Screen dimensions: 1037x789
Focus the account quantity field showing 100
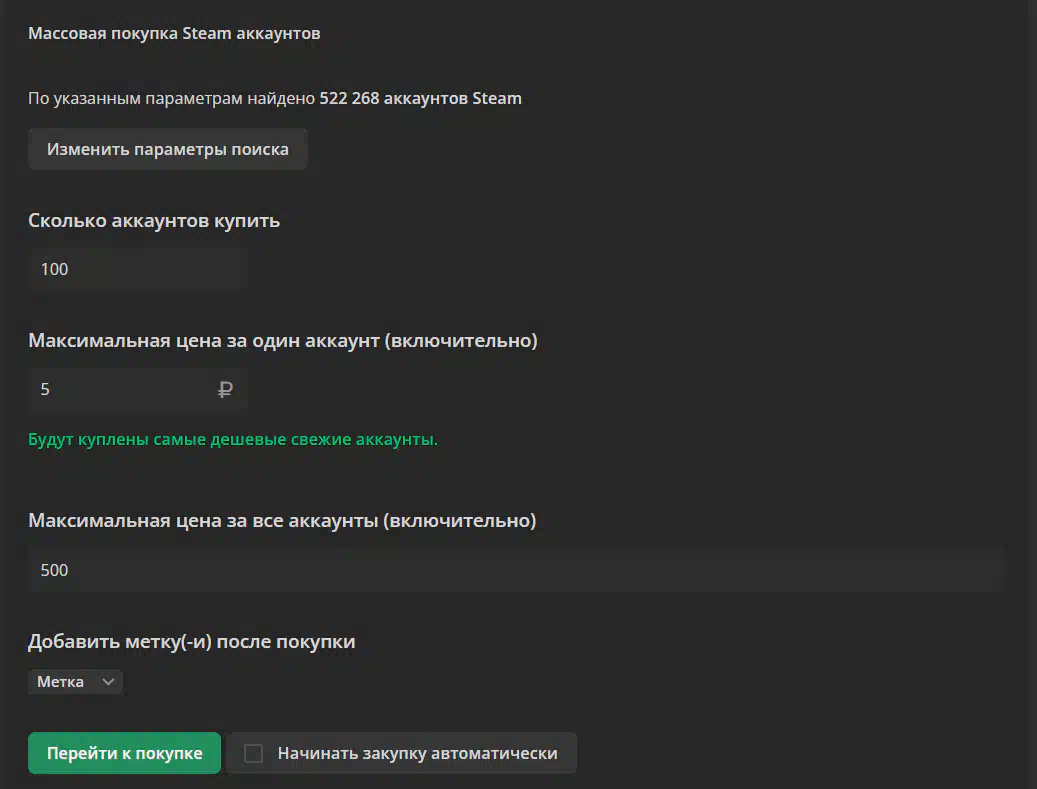[x=138, y=269]
